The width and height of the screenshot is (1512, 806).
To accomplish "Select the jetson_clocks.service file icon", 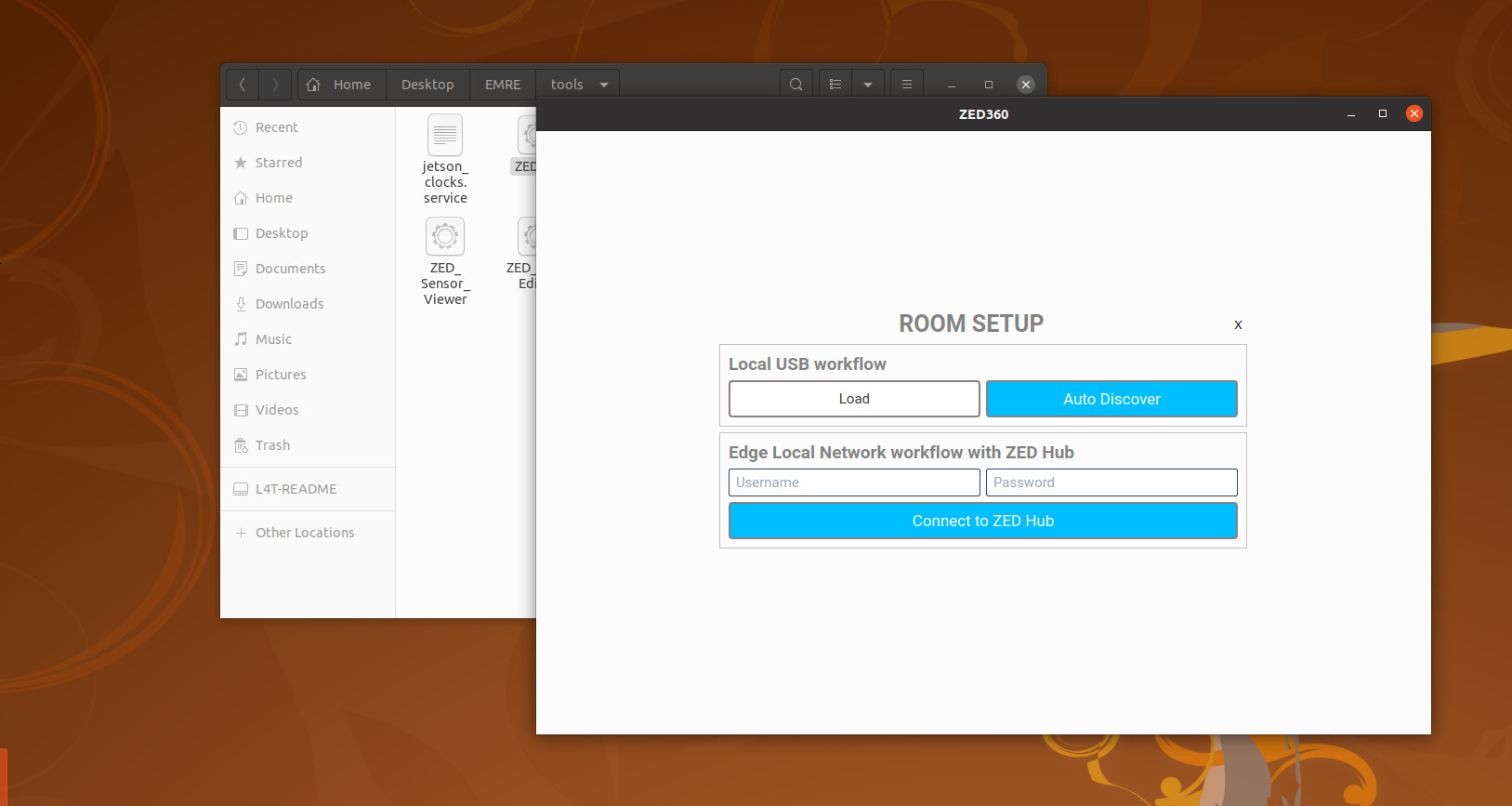I will tap(445, 136).
